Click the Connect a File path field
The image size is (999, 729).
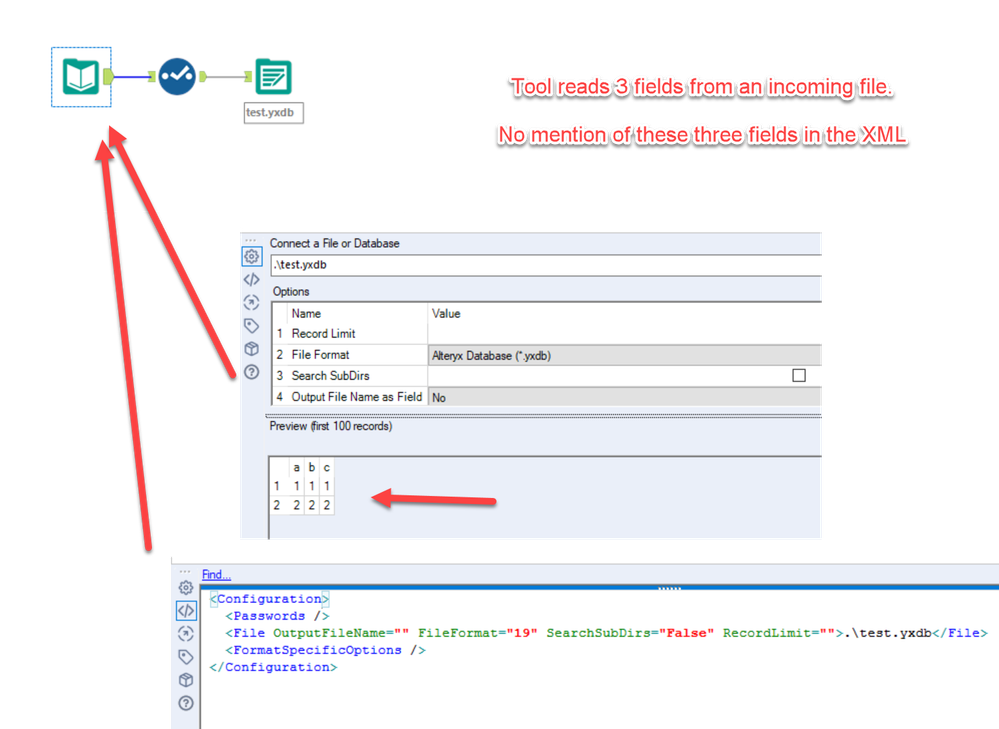click(x=546, y=265)
